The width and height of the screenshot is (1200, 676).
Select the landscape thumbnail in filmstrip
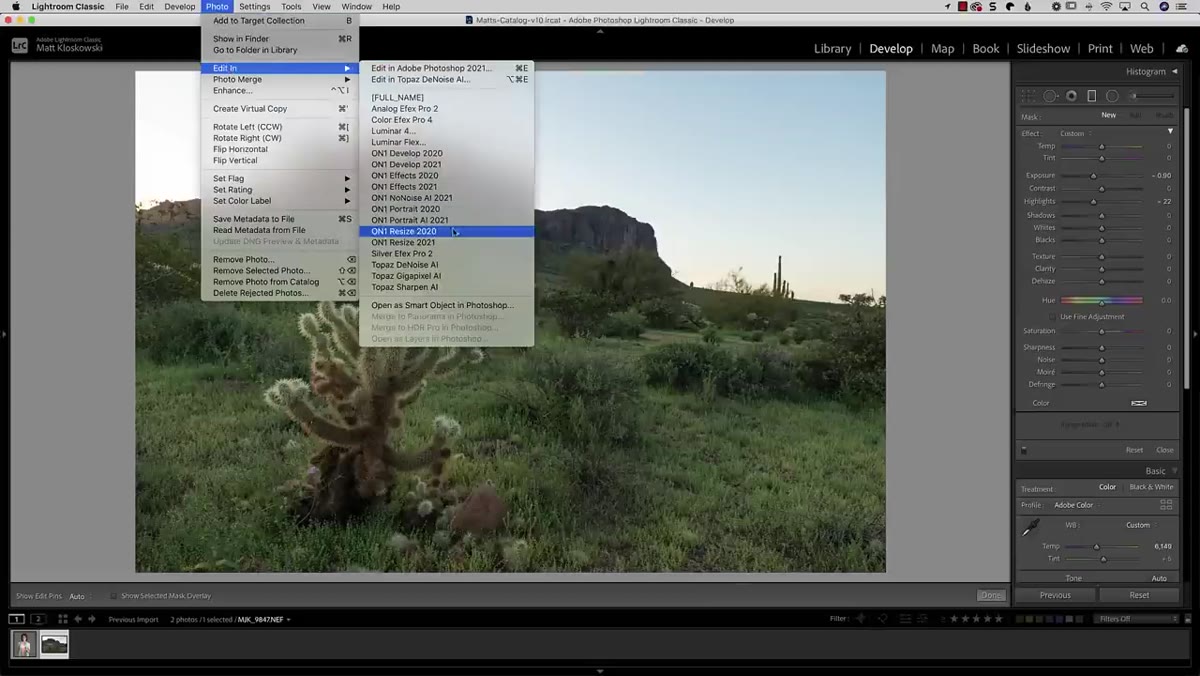(54, 645)
